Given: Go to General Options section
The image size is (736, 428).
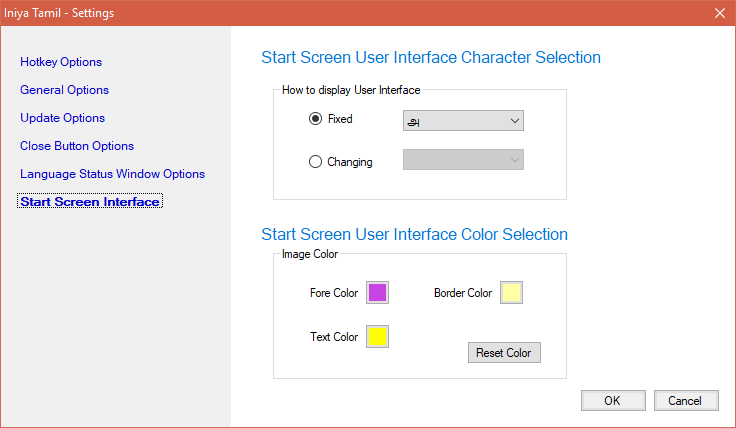Looking at the screenshot, I should pyautogui.click(x=65, y=90).
